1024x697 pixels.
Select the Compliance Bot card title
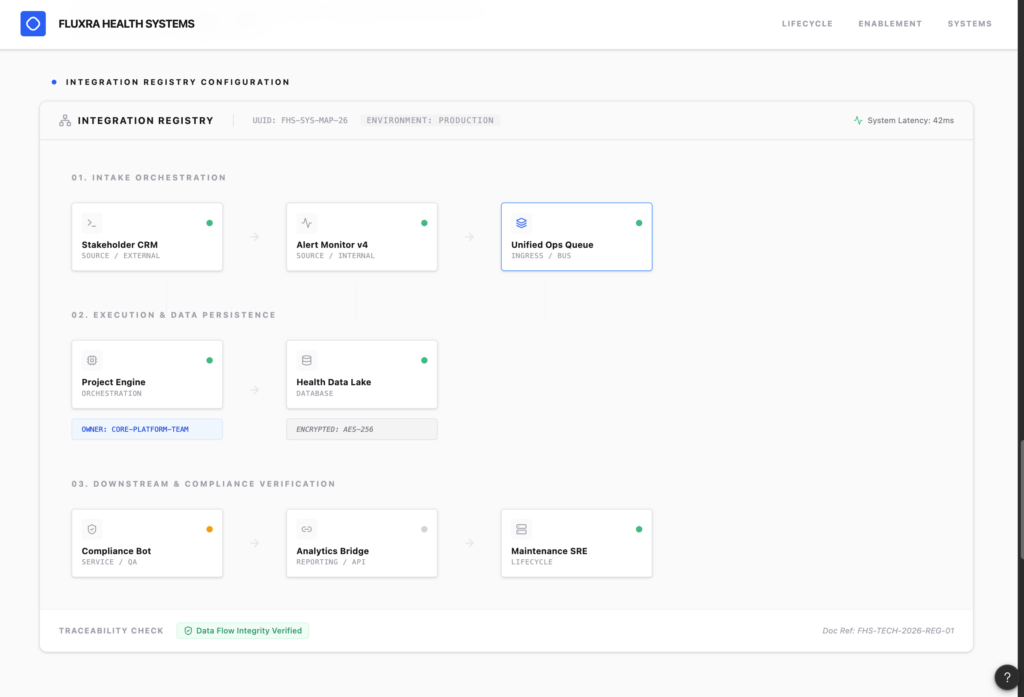point(116,551)
